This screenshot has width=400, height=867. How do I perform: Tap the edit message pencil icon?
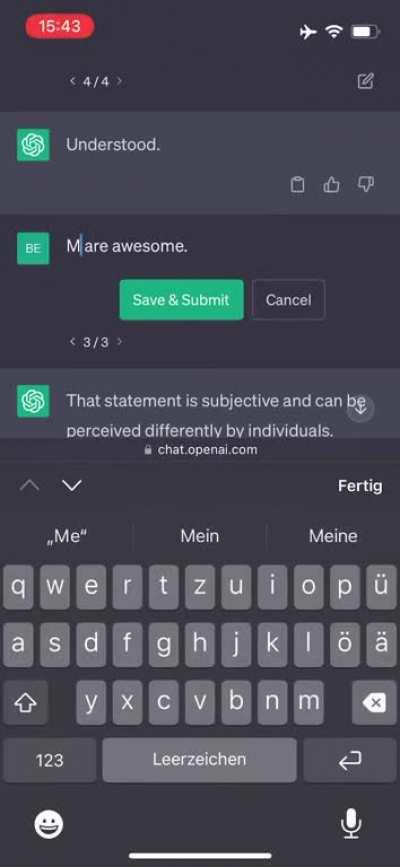click(365, 81)
